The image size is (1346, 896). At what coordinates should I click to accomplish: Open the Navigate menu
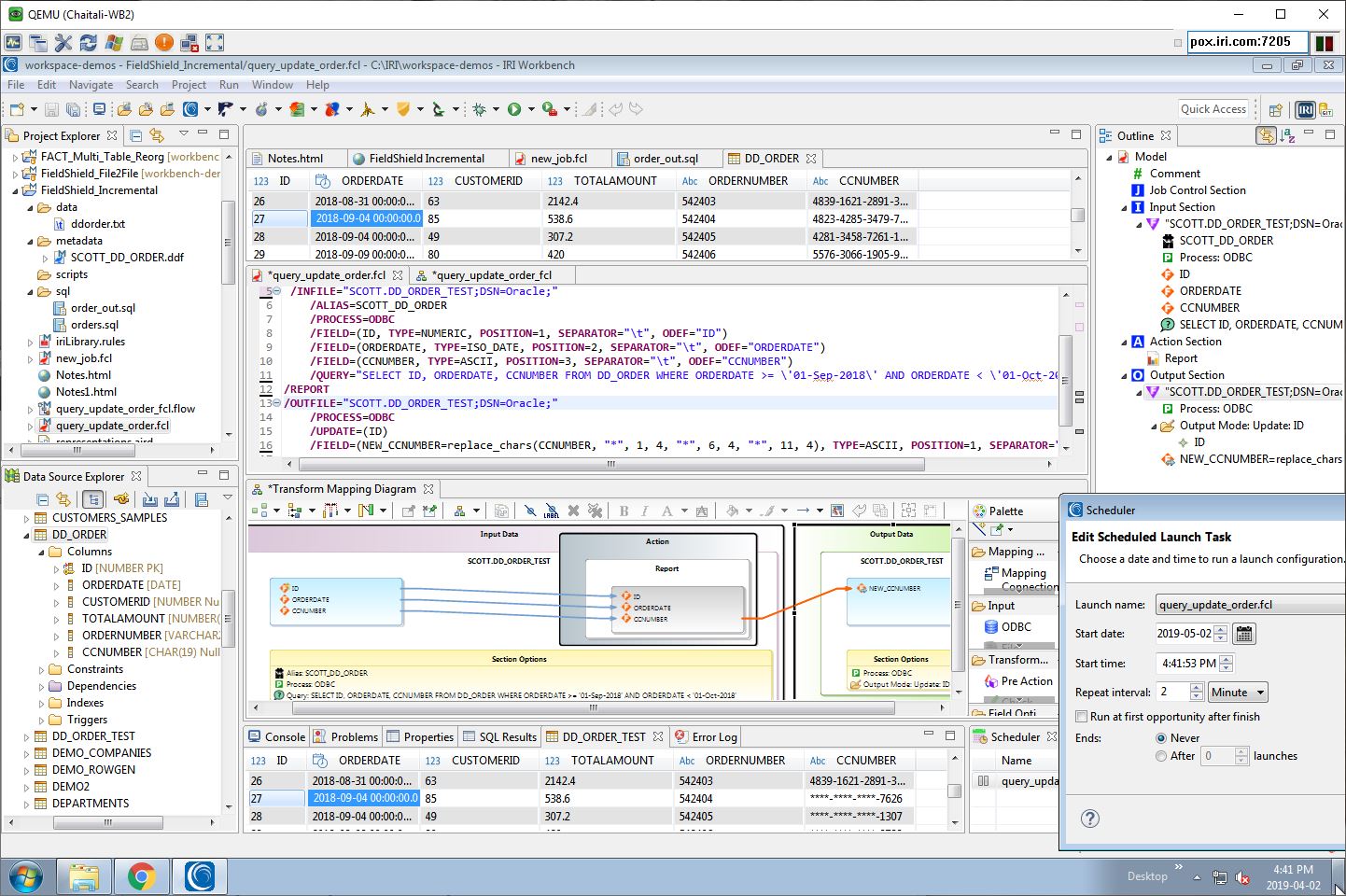click(91, 85)
